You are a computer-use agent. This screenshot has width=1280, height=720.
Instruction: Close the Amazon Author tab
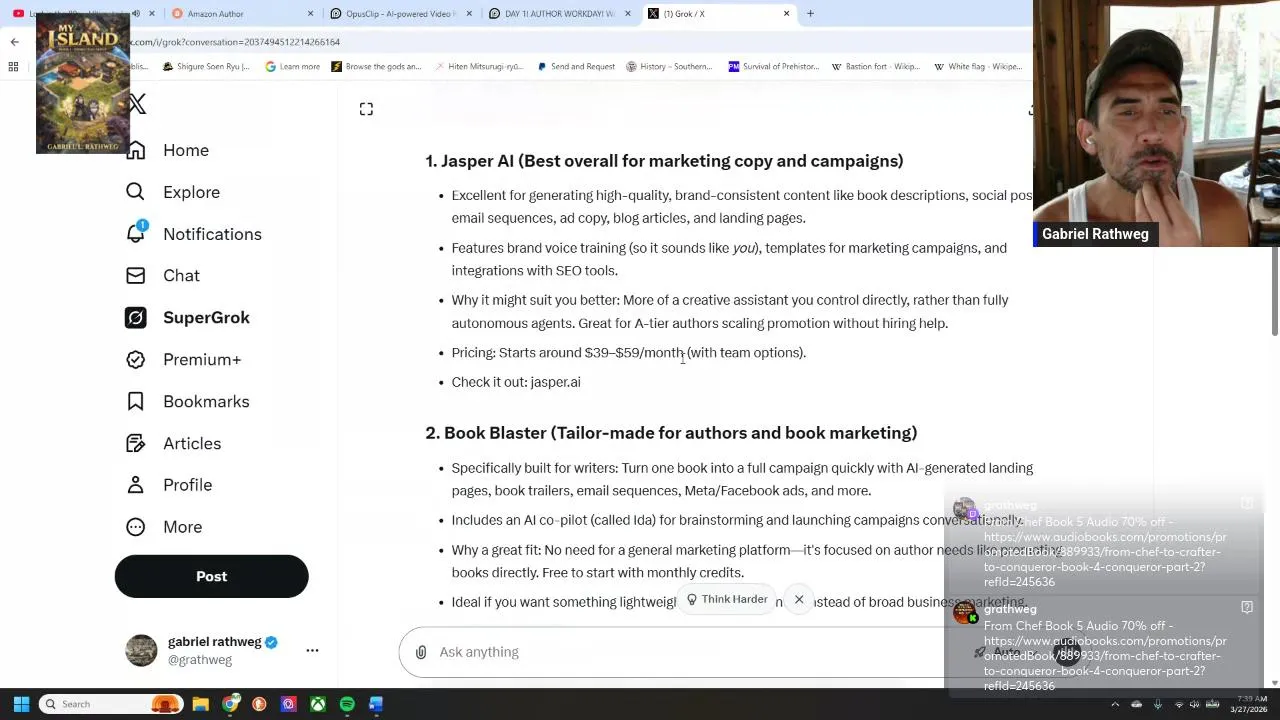click(x=310, y=14)
